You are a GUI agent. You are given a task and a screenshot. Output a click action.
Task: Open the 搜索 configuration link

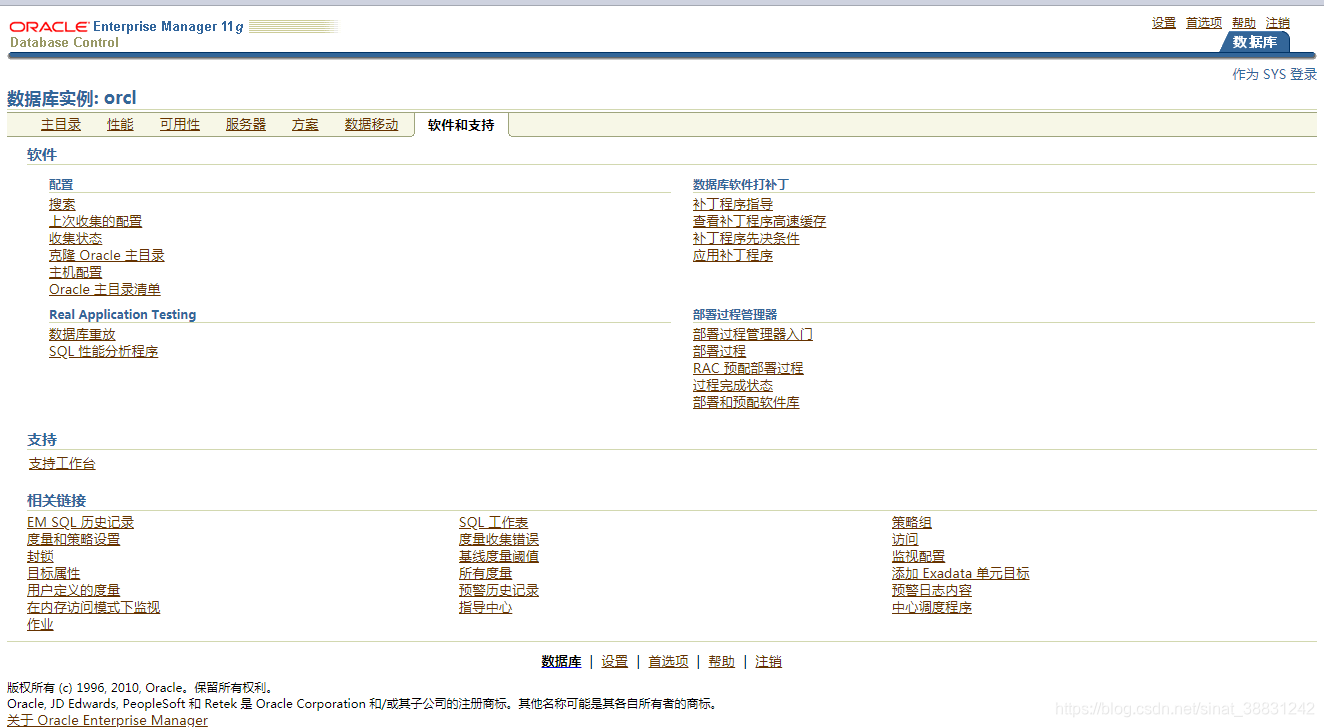[62, 204]
